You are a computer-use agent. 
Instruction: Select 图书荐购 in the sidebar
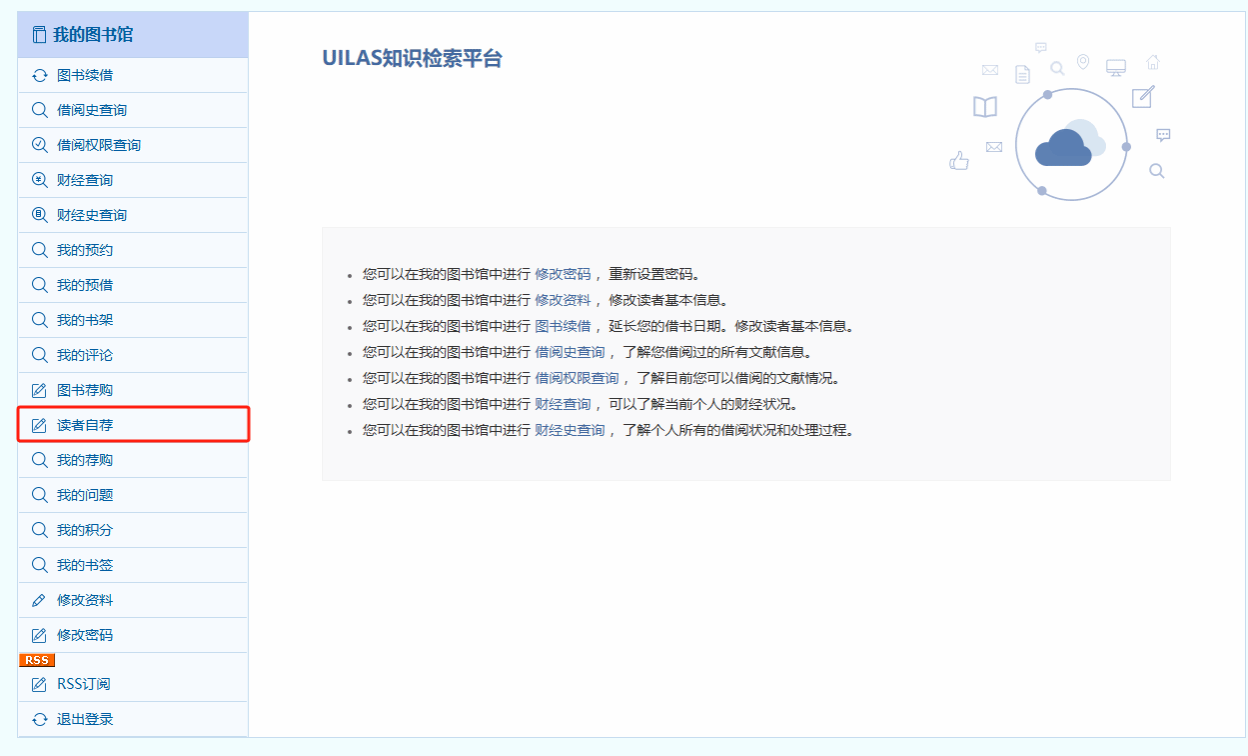coord(133,390)
